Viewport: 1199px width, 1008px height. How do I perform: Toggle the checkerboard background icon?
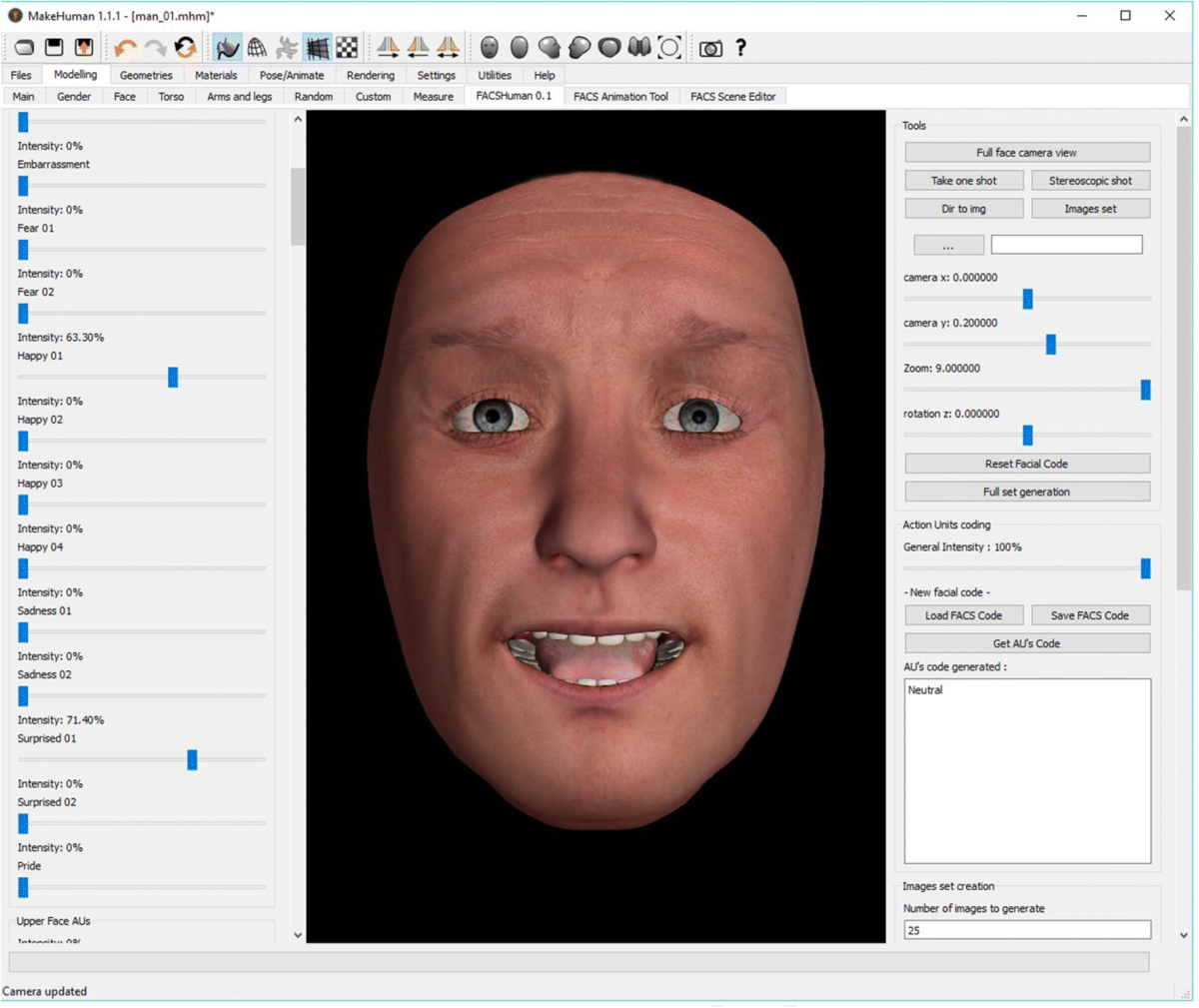coord(347,48)
